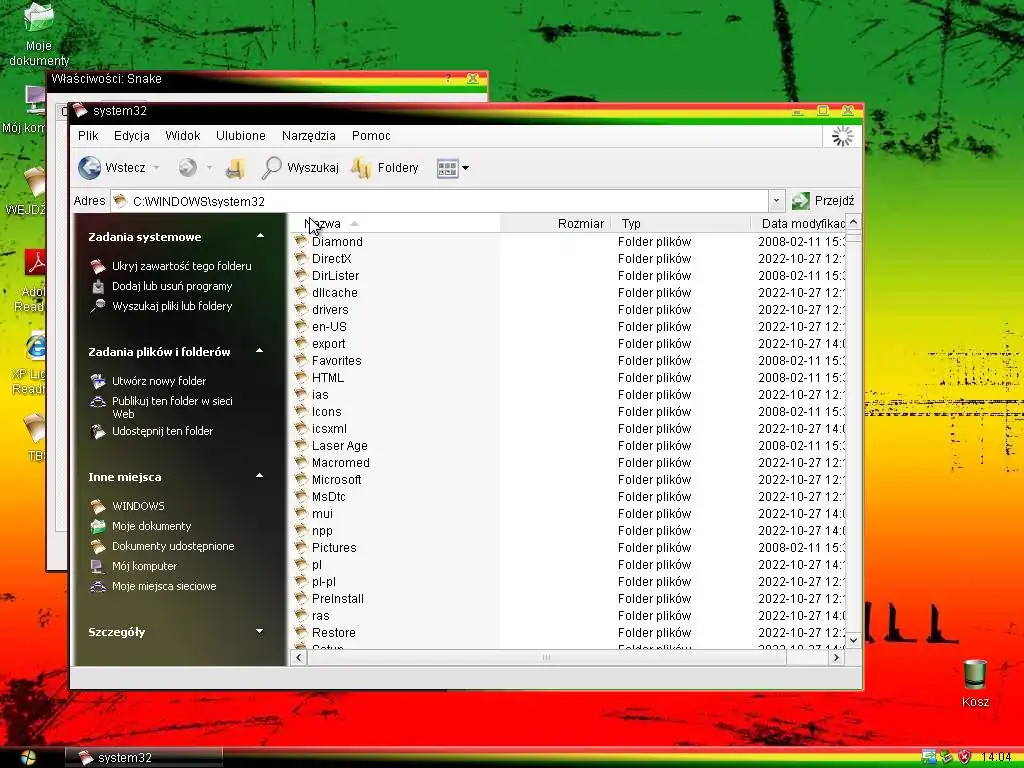Open the Ulubione menu
The width and height of the screenshot is (1024, 768).
point(240,136)
